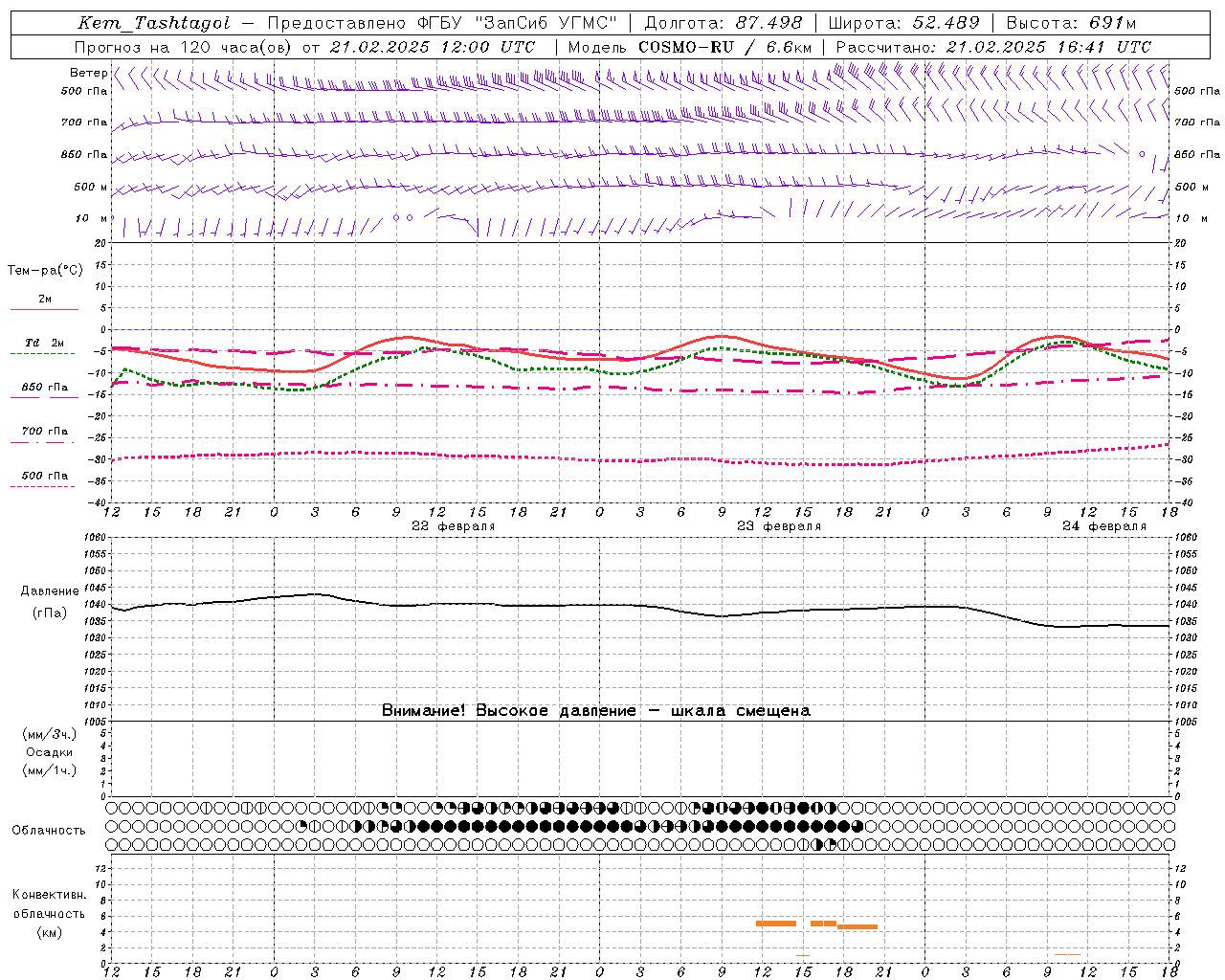Click the 500 гПа temperature legend entry
The width and height of the screenshot is (1225, 980).
(45, 476)
